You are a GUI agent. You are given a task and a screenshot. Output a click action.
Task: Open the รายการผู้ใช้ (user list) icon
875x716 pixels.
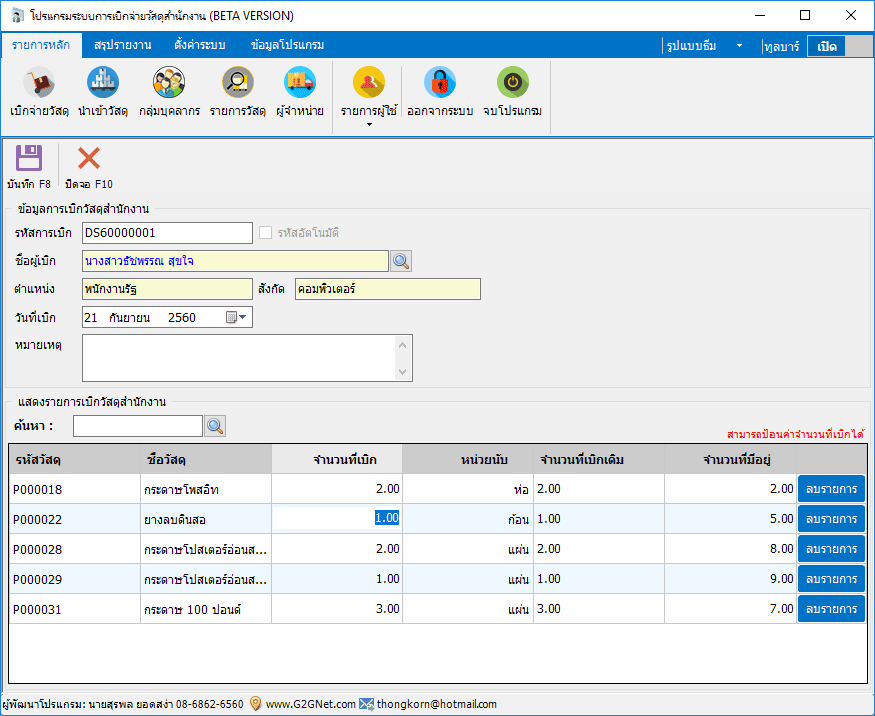369,83
